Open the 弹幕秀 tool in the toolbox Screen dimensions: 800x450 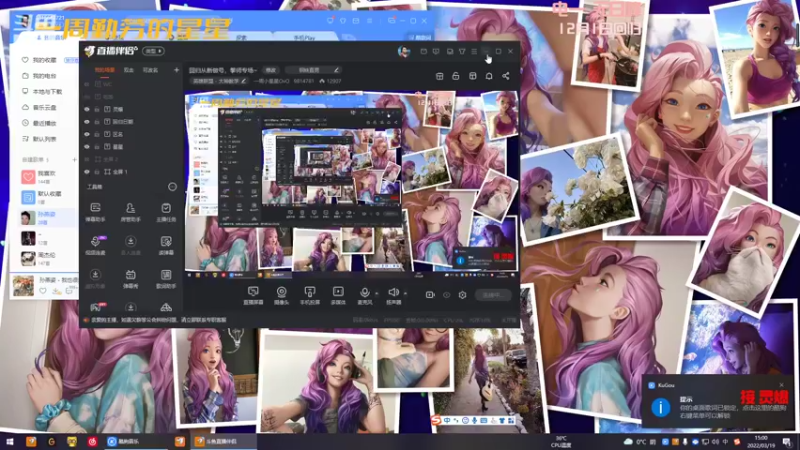tap(131, 279)
